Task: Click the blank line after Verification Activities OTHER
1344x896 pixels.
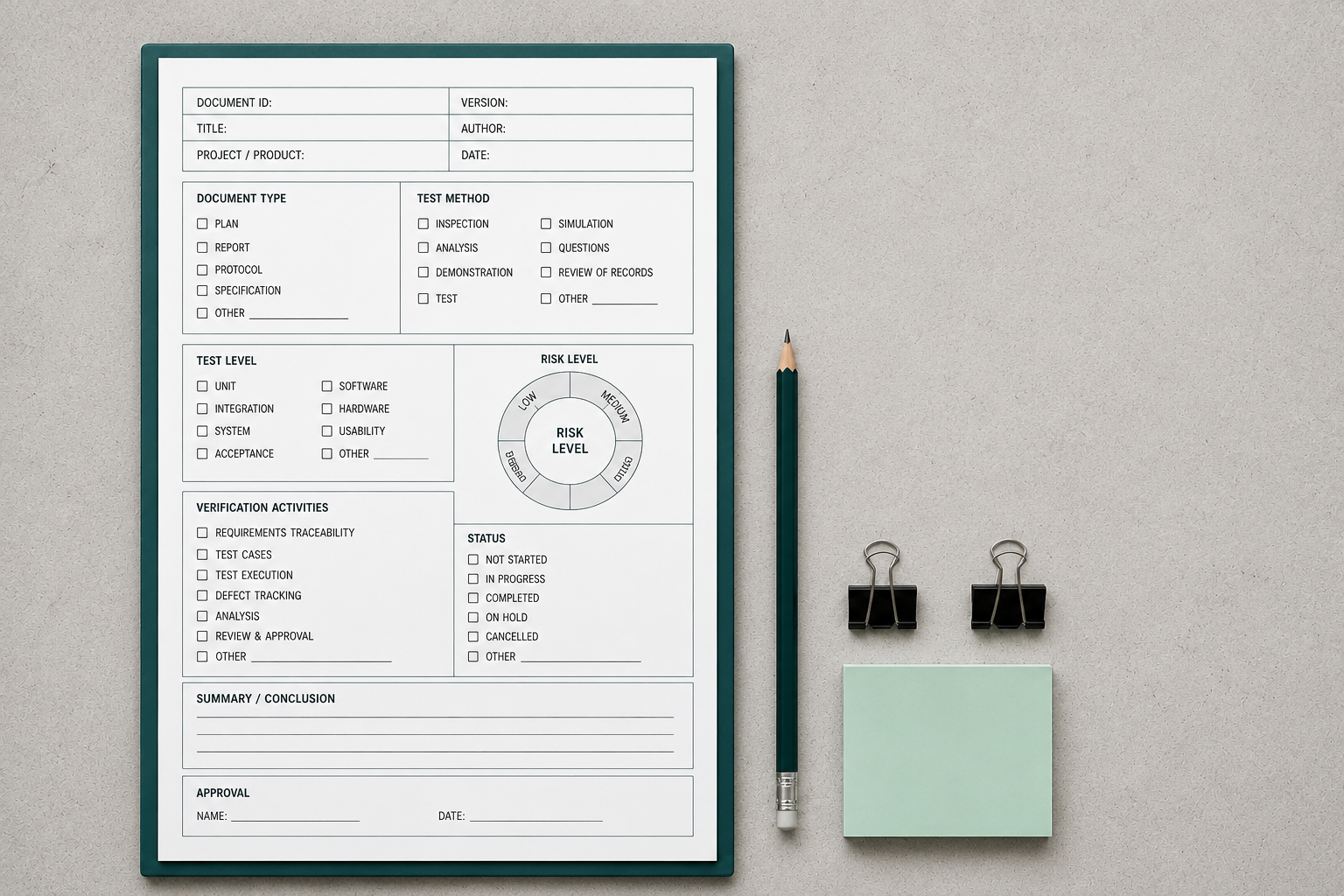Action: pyautogui.click(x=321, y=660)
